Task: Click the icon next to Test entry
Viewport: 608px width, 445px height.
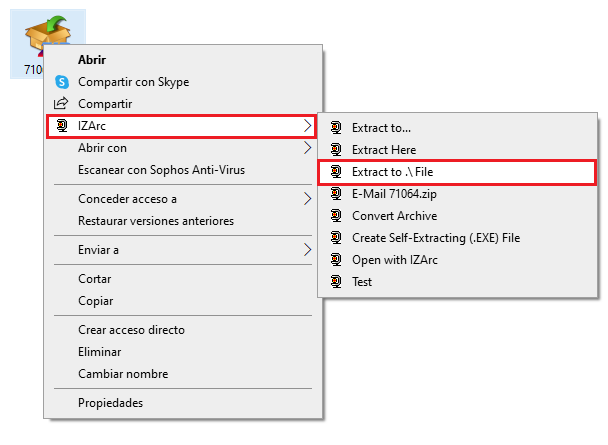Action: click(336, 281)
